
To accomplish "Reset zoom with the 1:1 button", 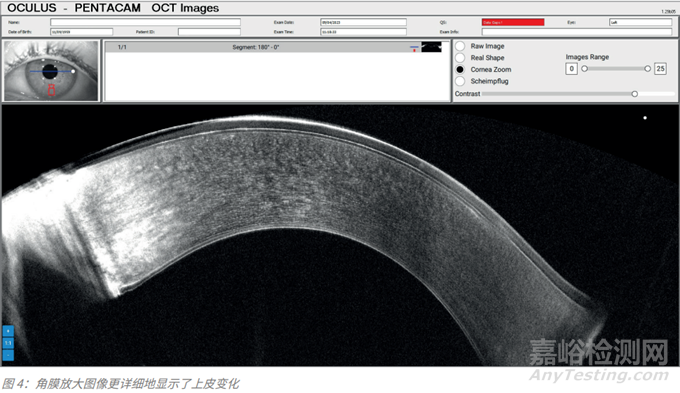I will point(8,343).
